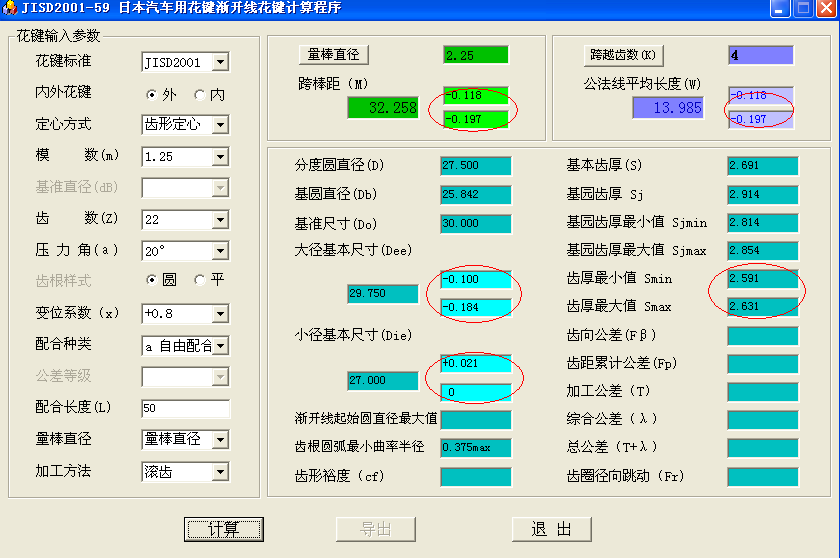Image resolution: width=840 pixels, height=558 pixels.
Task: Click the 基园齿厚 Sj value 2.914
Action: coord(763,194)
